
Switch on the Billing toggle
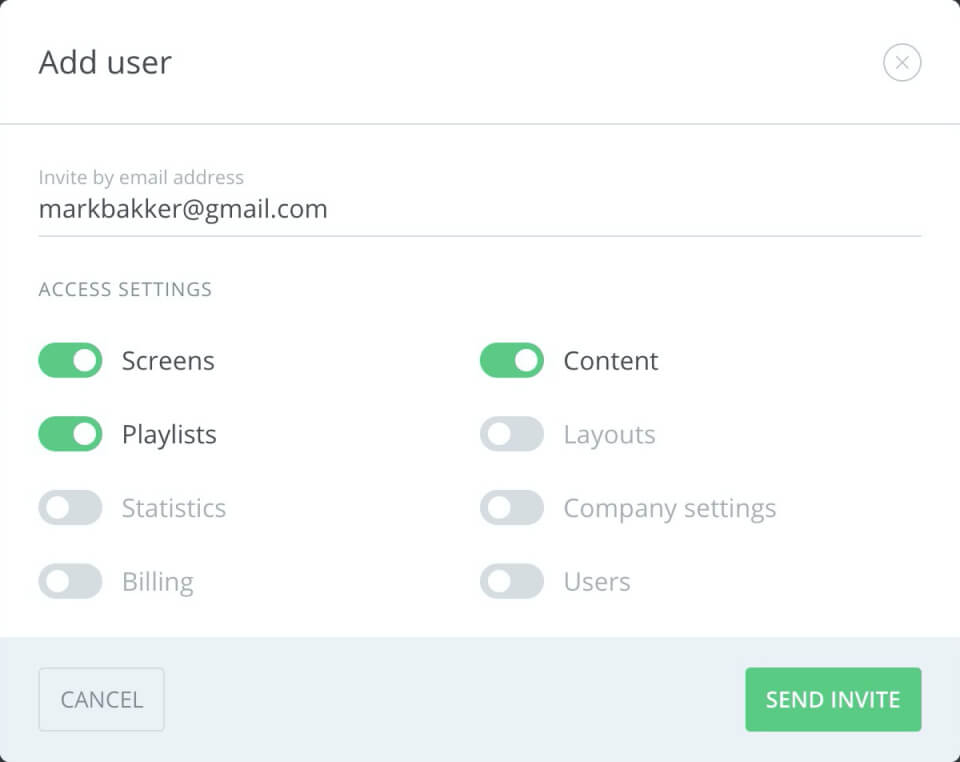70,581
